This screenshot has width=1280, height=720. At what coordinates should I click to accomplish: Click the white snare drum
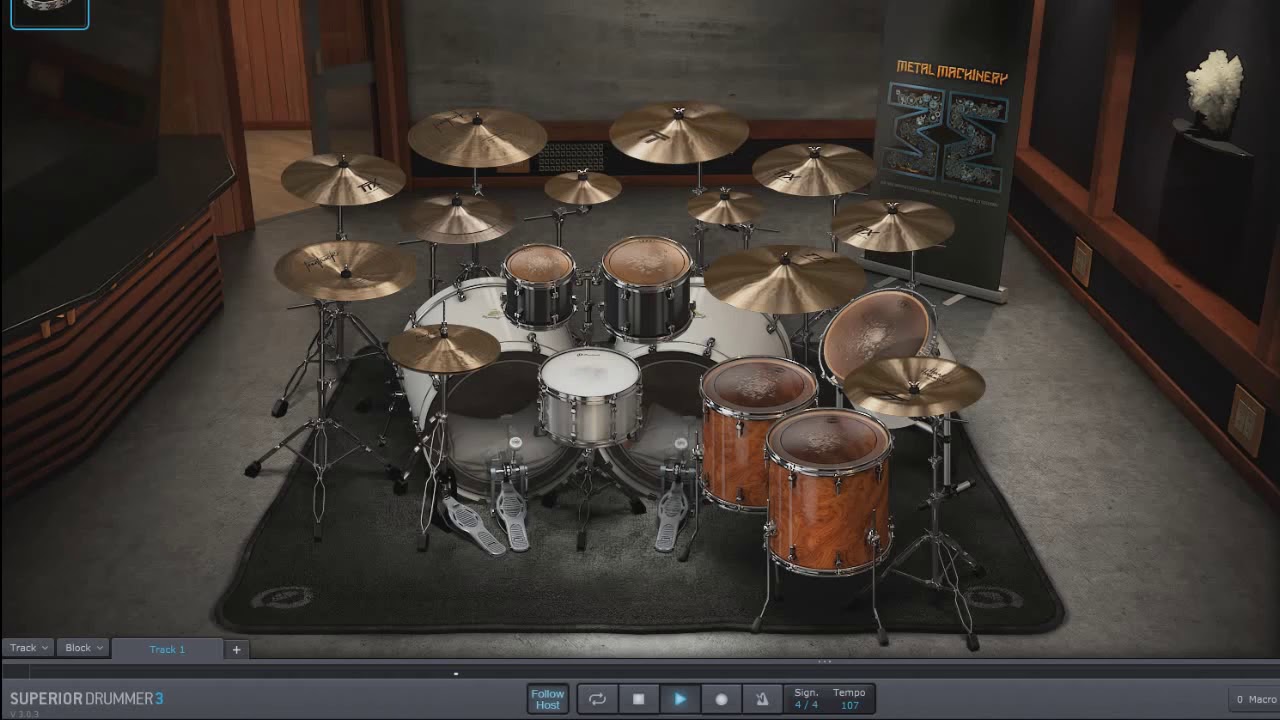point(590,395)
